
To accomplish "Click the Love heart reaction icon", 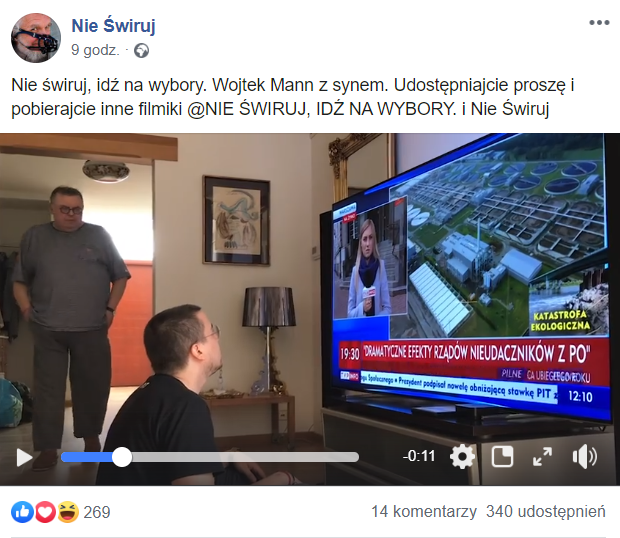I will click(x=45, y=512).
